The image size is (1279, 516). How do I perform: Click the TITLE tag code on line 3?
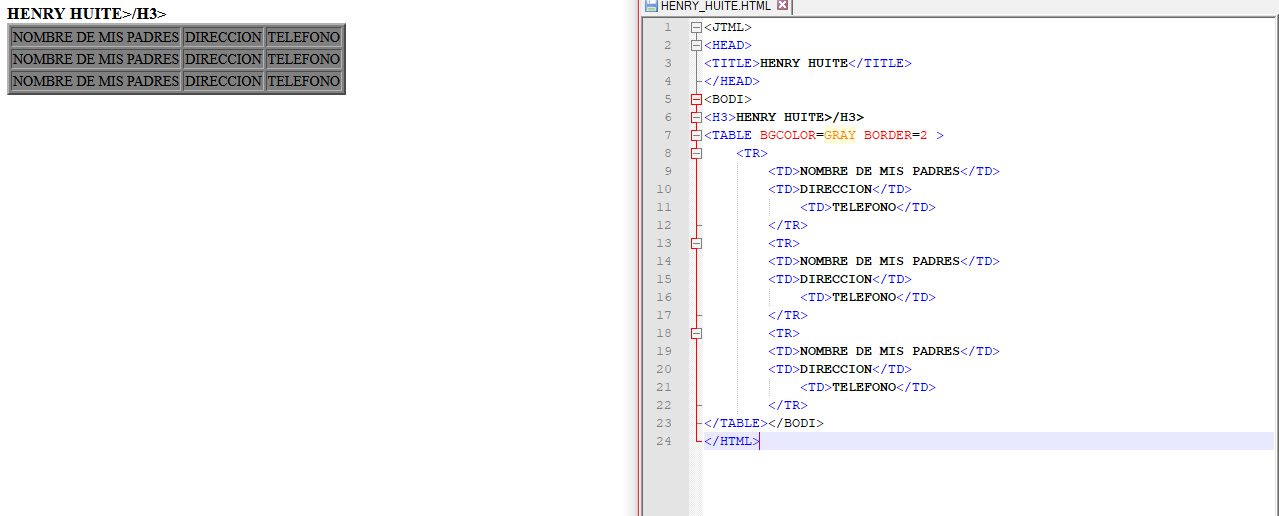click(808, 63)
